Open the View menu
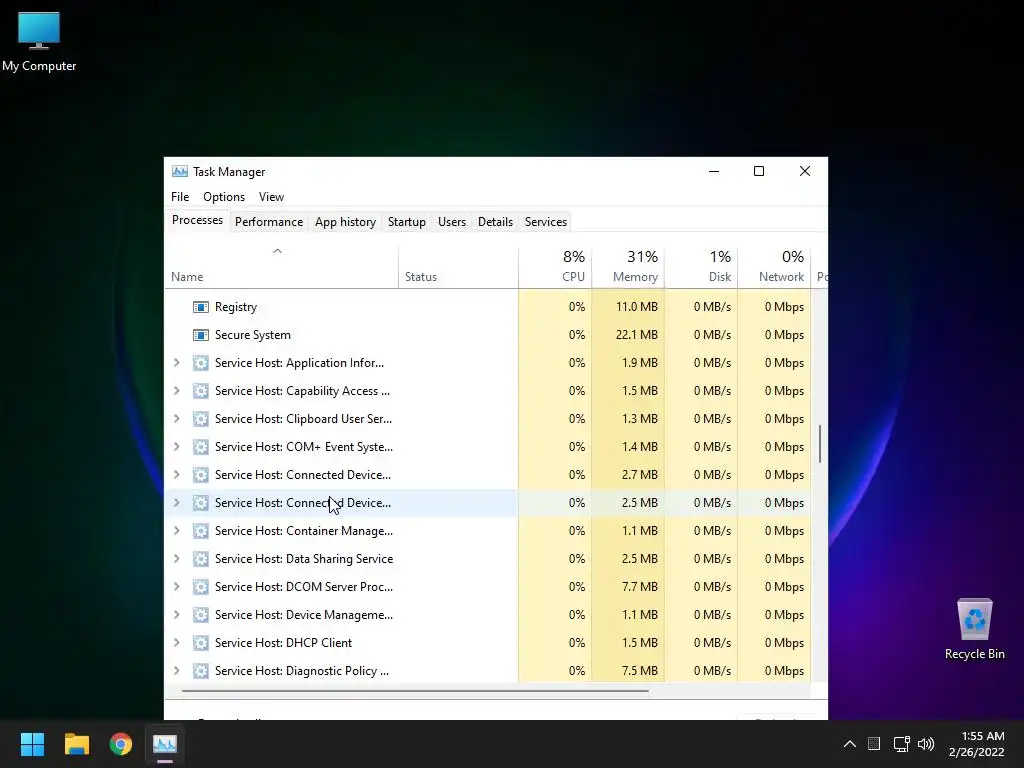The width and height of the screenshot is (1024, 768). pos(271,197)
